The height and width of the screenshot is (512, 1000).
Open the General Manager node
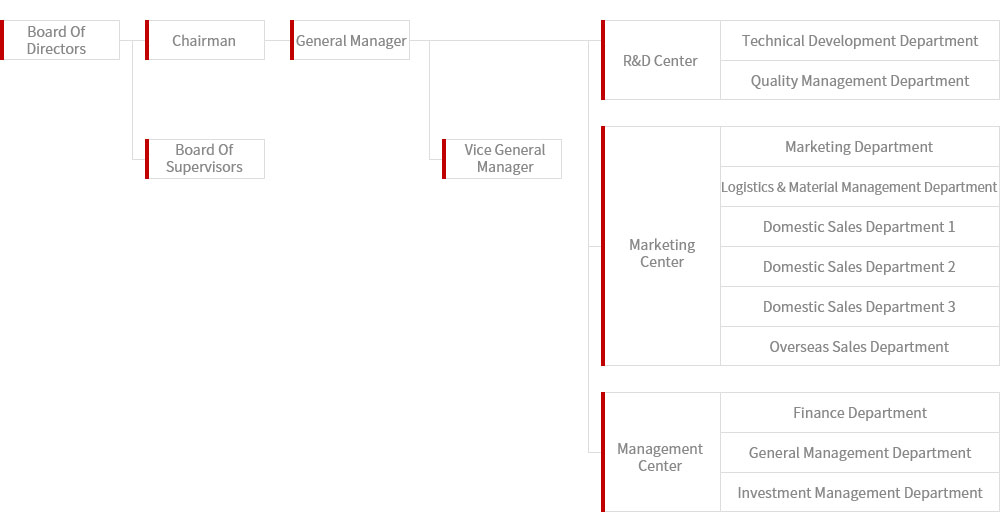(x=351, y=41)
